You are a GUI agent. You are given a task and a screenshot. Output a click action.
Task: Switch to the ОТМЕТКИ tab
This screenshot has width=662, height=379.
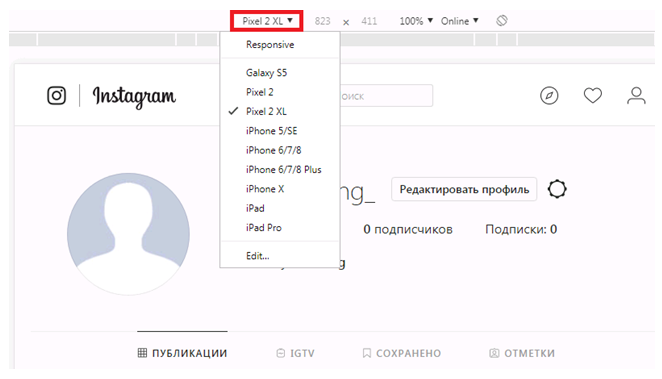pos(522,353)
